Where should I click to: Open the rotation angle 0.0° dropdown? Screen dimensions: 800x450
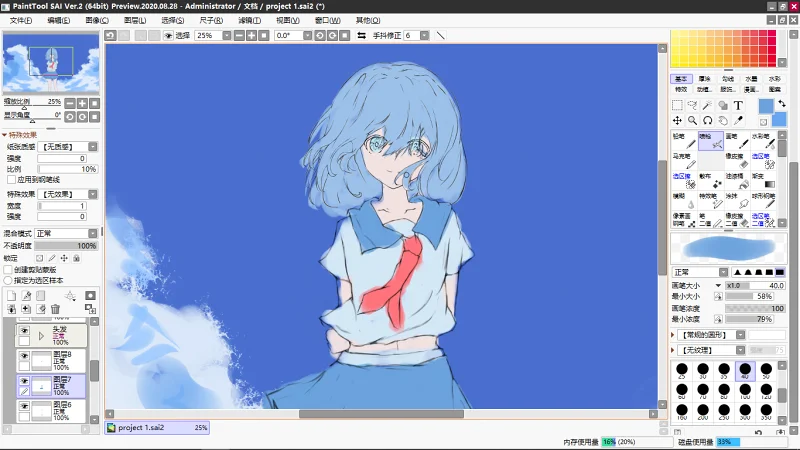(x=307, y=35)
